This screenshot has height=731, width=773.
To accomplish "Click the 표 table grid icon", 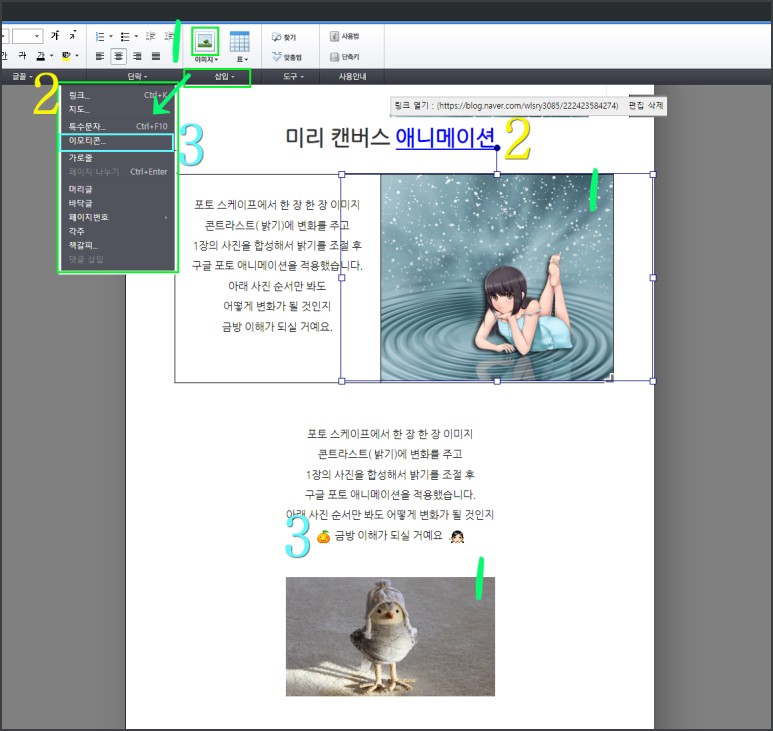I will [240, 41].
